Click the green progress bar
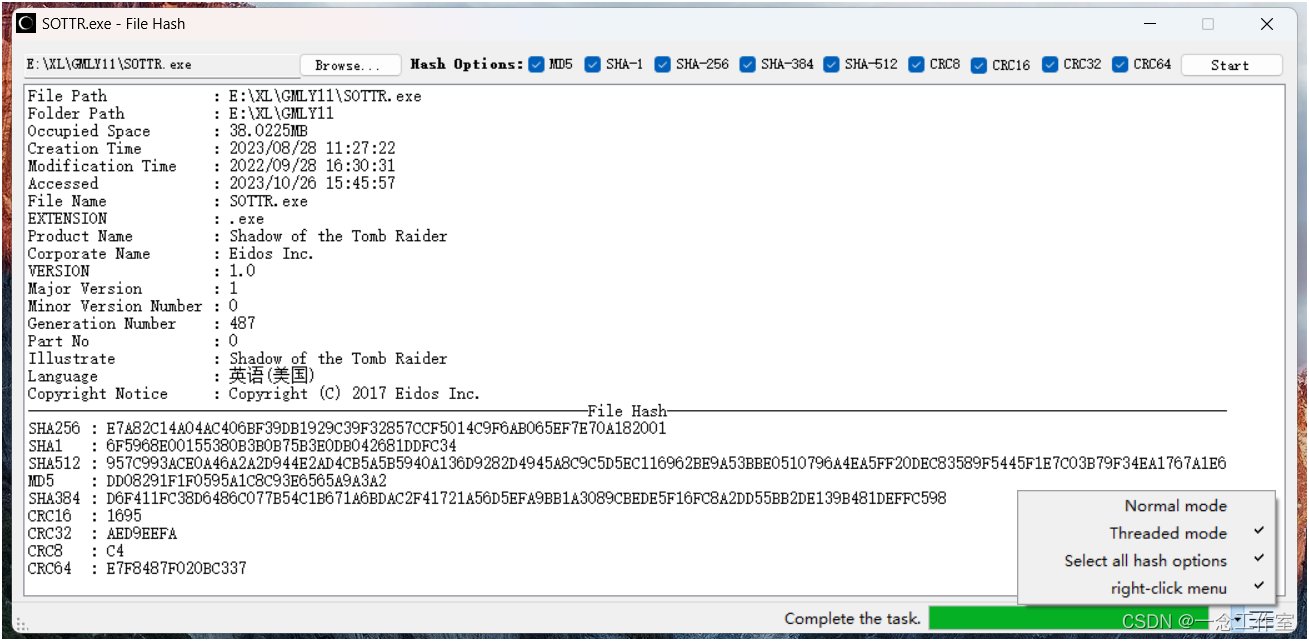This screenshot has width=1309, height=641. click(1068, 619)
